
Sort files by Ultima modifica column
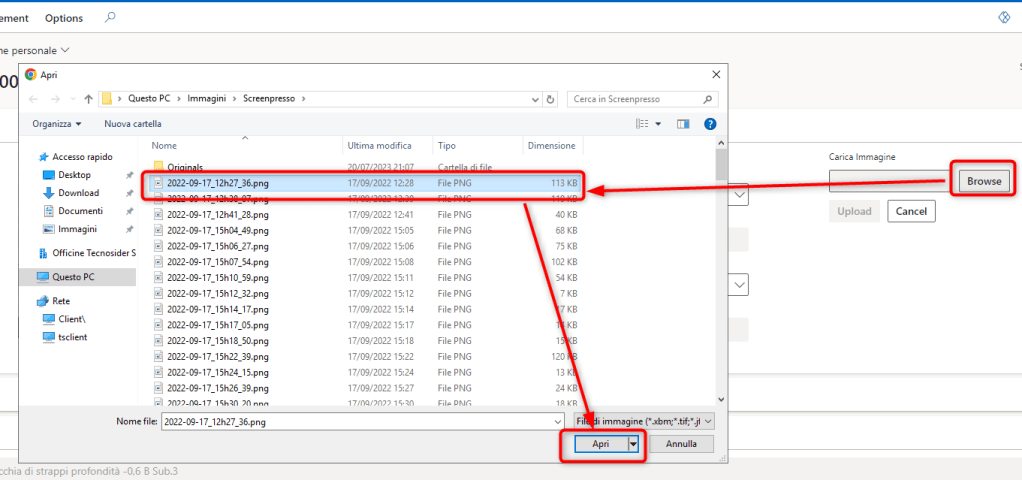[x=379, y=146]
